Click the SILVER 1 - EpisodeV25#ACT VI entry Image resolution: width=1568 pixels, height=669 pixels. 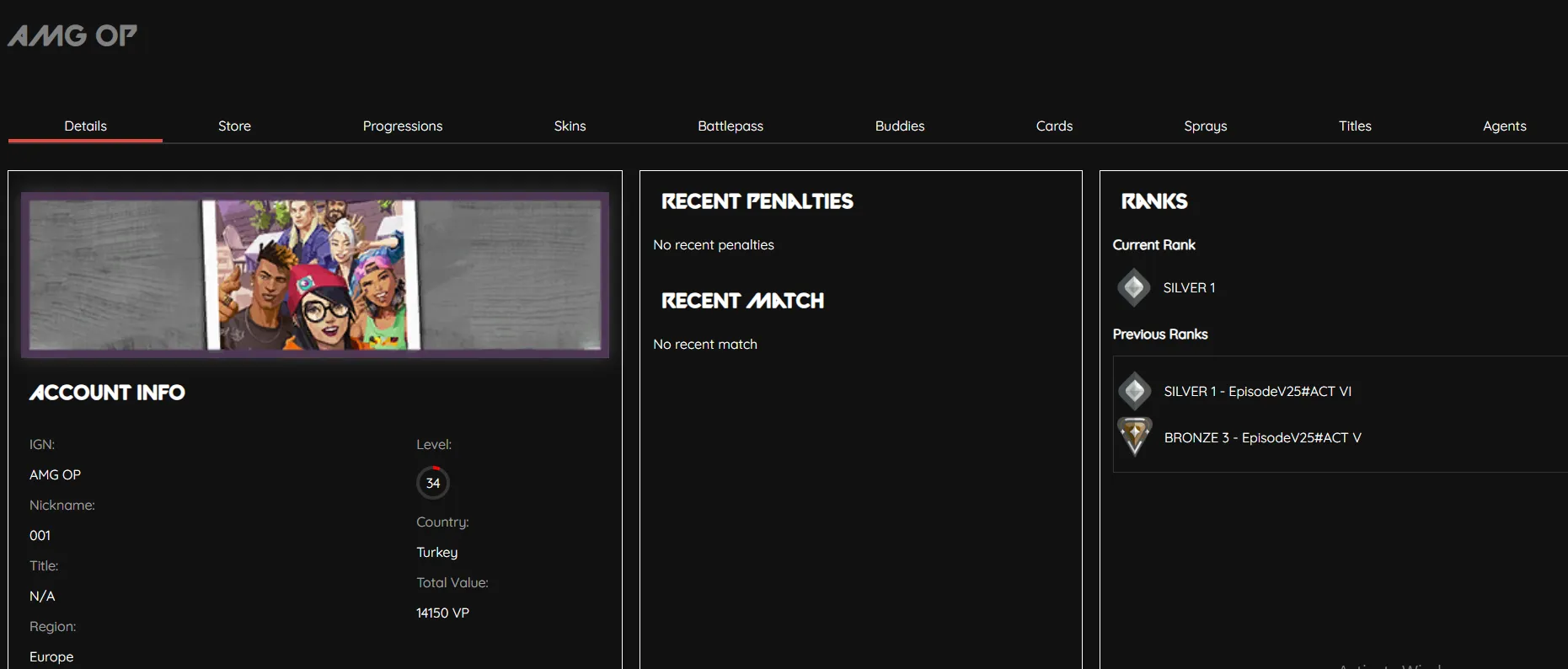pyautogui.click(x=1257, y=391)
